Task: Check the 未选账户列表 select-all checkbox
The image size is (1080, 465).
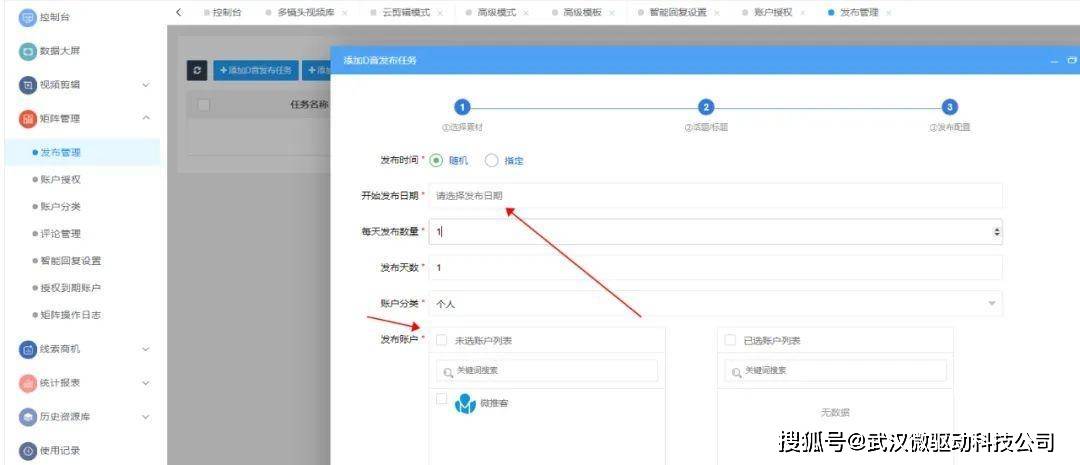Action: (442, 340)
